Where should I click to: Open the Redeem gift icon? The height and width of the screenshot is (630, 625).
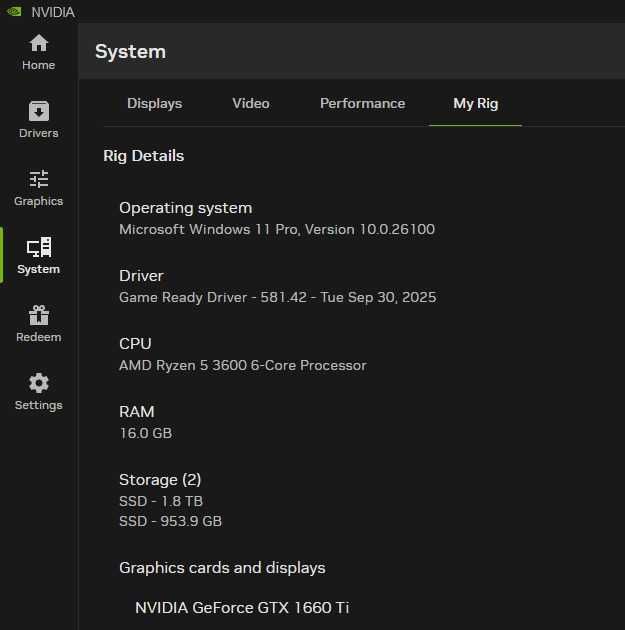pyautogui.click(x=39, y=315)
